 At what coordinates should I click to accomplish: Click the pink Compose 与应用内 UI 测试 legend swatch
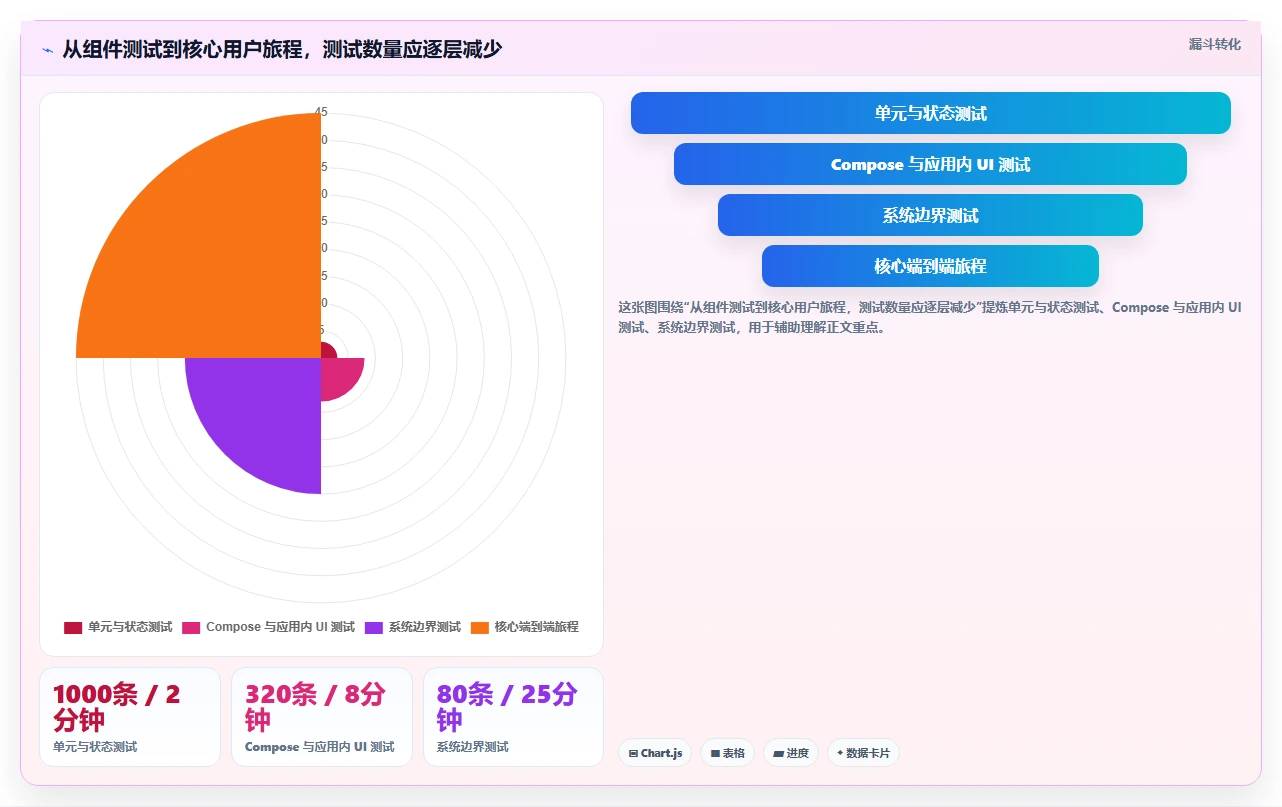pos(191,627)
